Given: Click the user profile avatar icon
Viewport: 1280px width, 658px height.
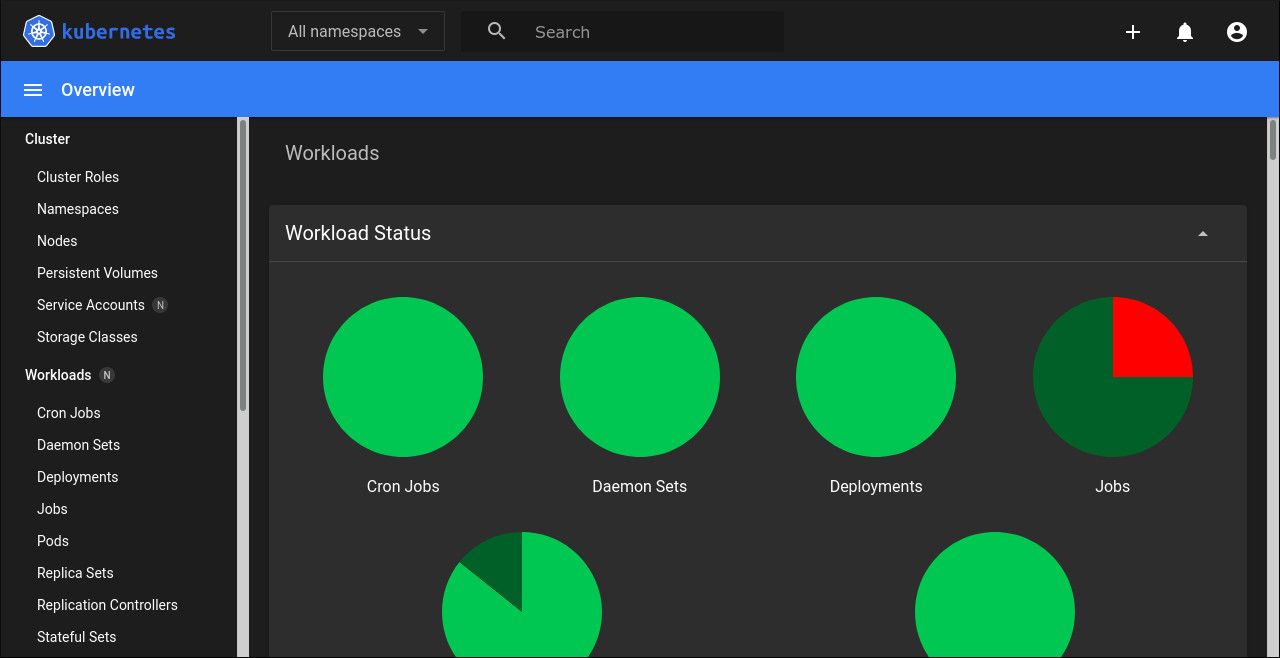Looking at the screenshot, I should tap(1236, 31).
